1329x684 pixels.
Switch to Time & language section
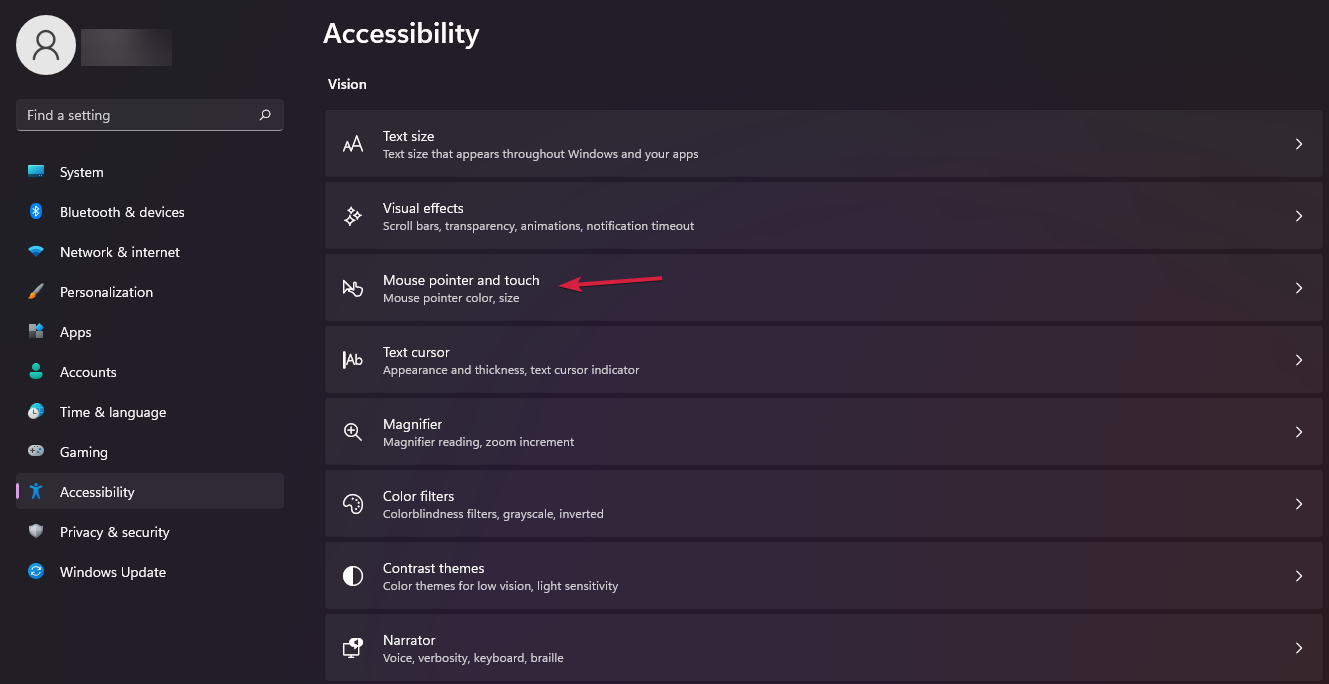(x=113, y=412)
